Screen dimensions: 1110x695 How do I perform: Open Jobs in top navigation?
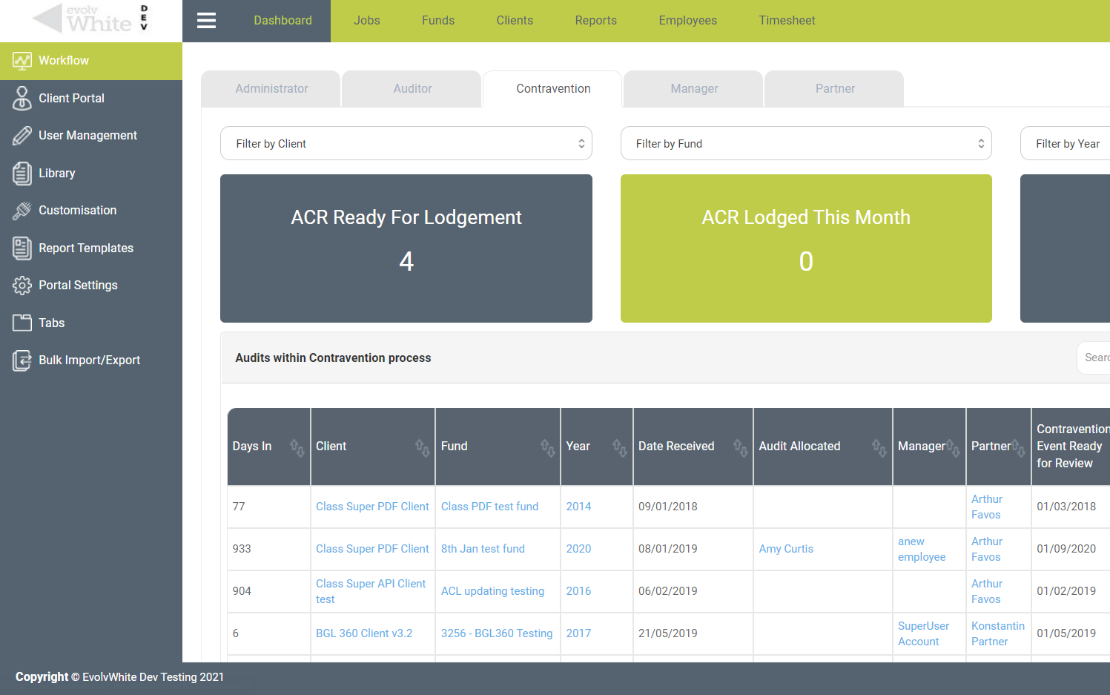point(367,21)
